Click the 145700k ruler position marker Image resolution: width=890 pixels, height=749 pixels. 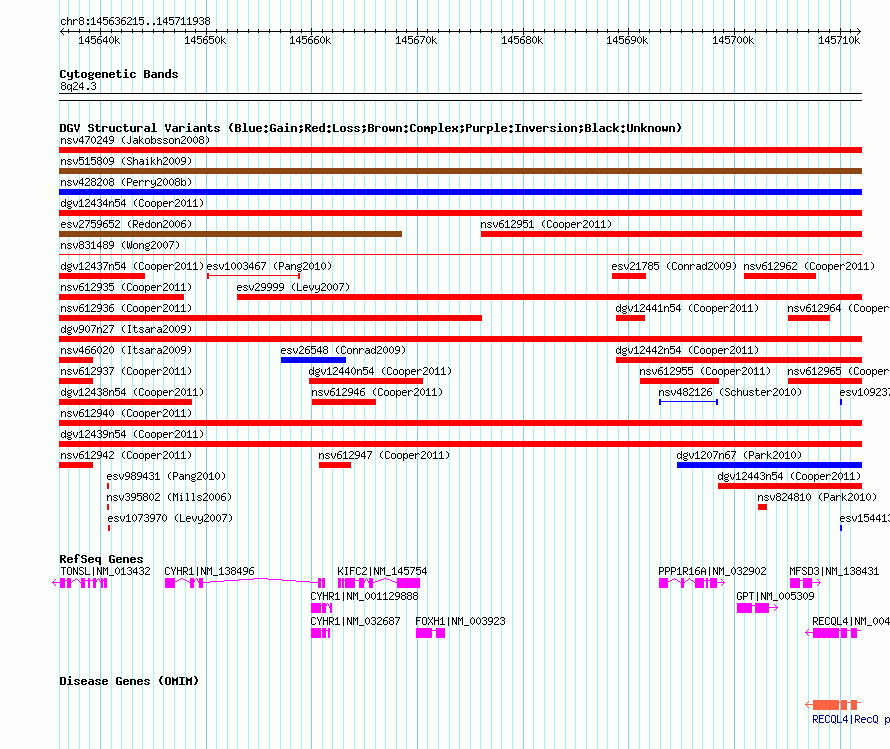click(733, 40)
